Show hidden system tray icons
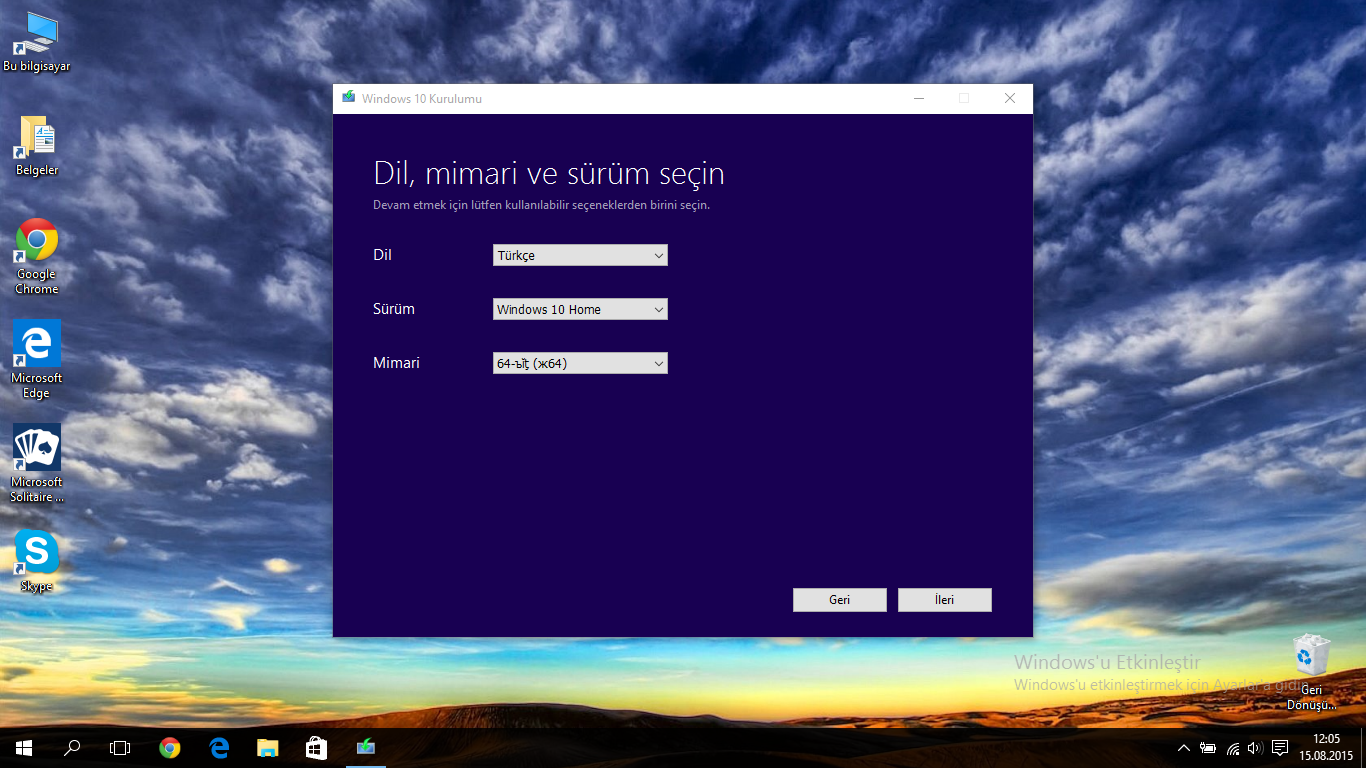The image size is (1366, 768). (1184, 748)
